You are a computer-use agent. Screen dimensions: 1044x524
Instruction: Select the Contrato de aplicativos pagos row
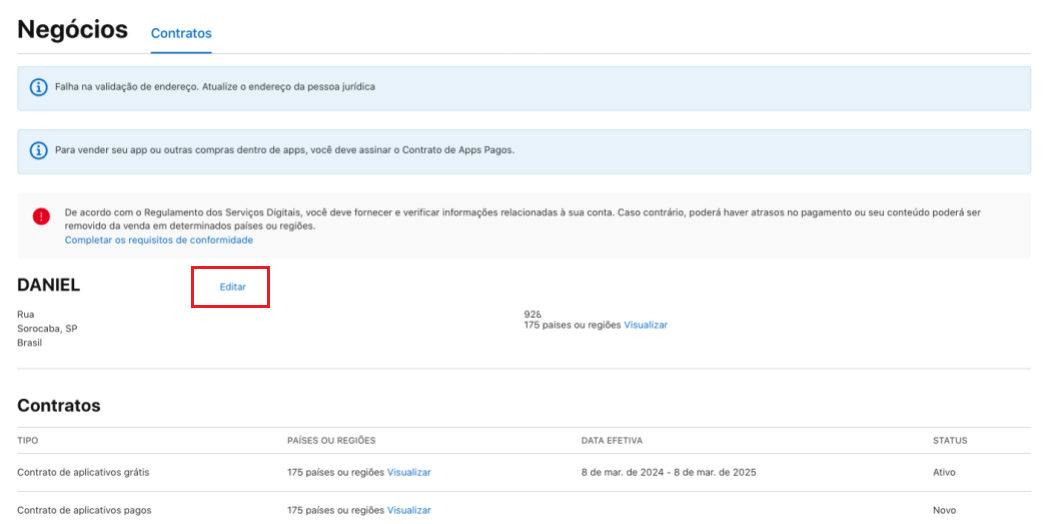(x=84, y=510)
